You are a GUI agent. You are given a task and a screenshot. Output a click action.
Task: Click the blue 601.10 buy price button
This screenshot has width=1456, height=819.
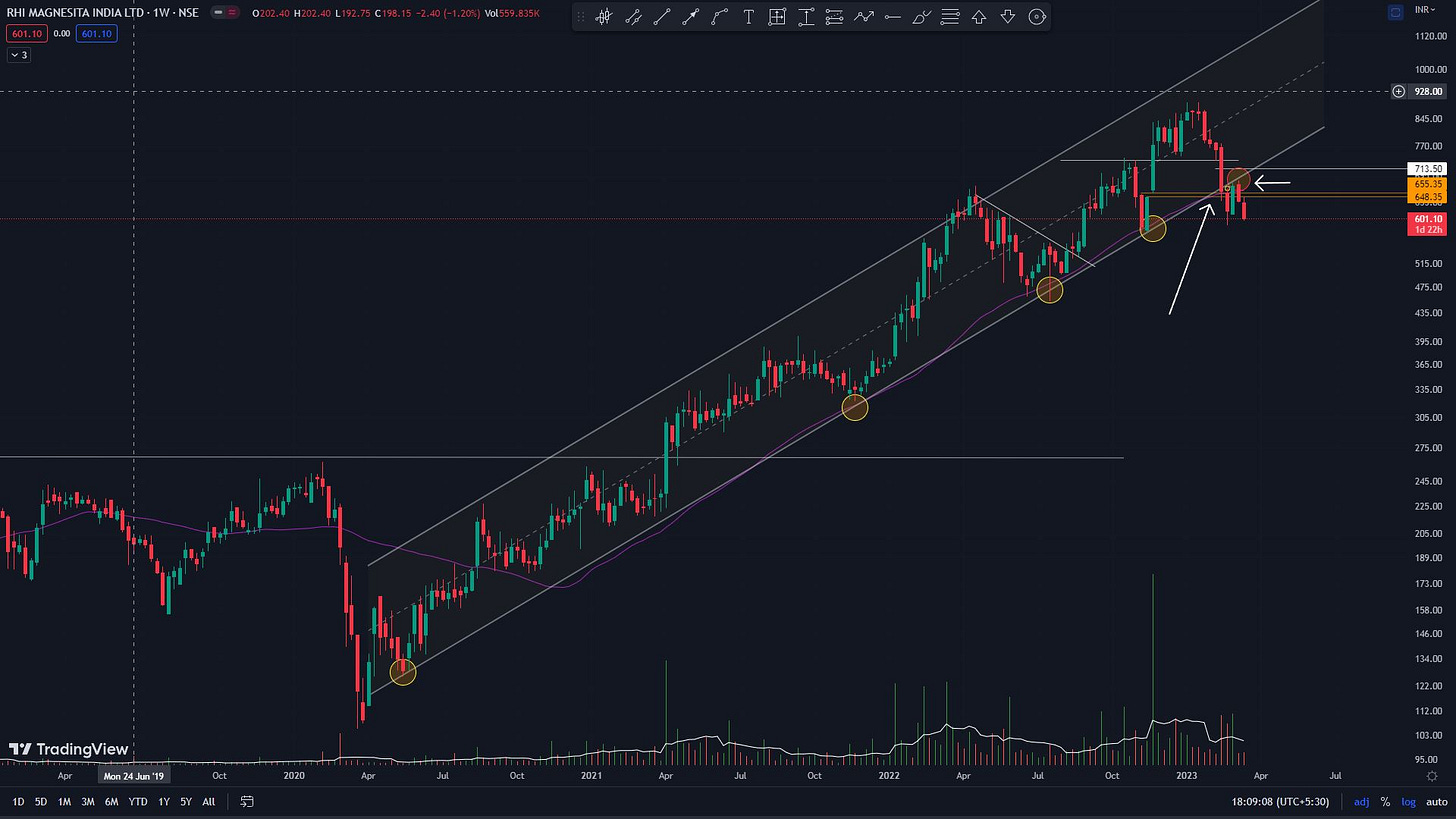pyautogui.click(x=96, y=33)
